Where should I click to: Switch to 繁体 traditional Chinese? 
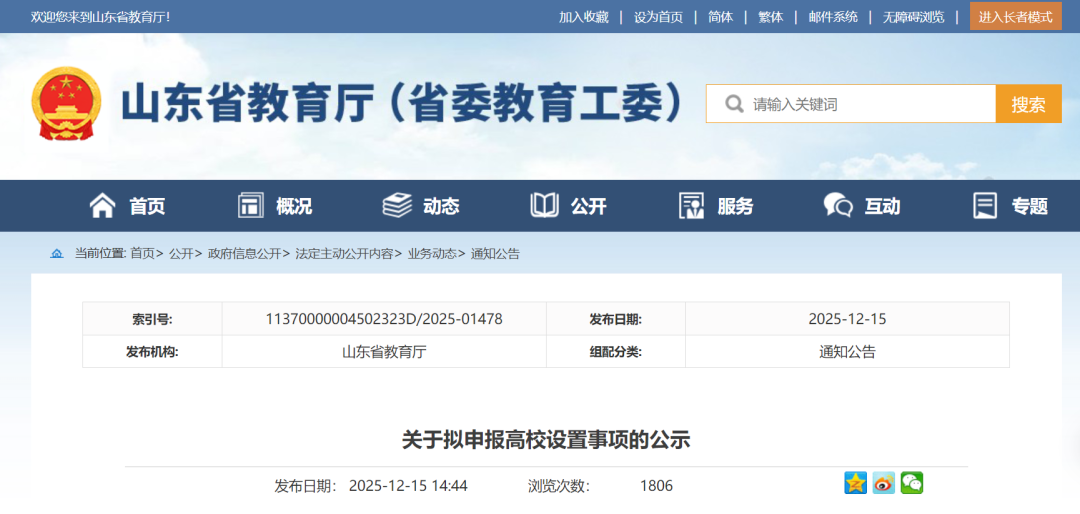[771, 17]
